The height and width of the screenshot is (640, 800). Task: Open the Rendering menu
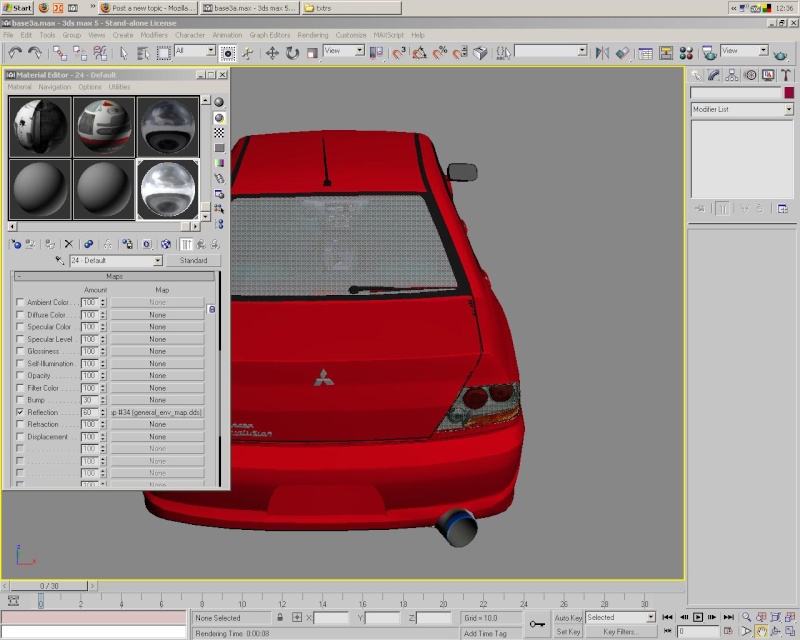coord(313,35)
